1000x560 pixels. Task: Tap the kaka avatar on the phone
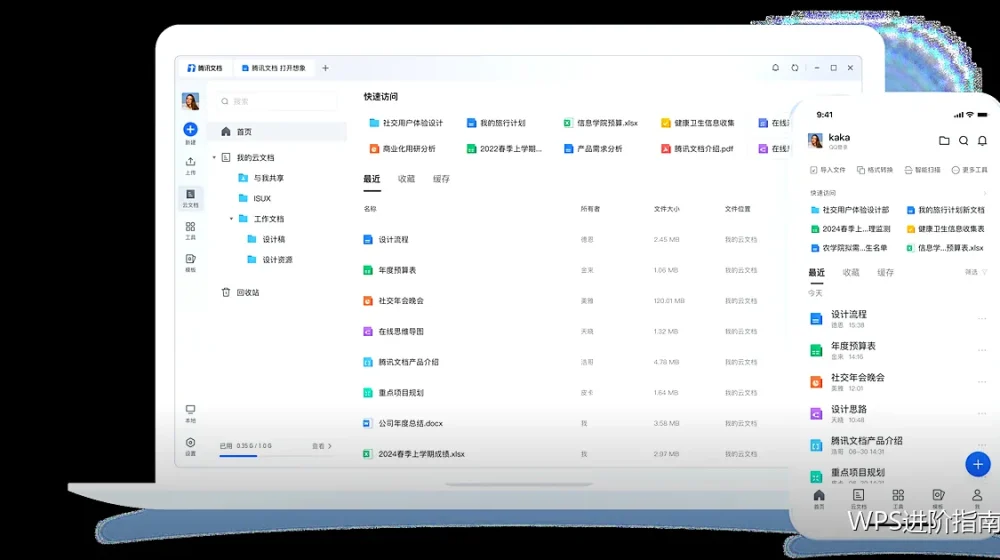coord(815,141)
